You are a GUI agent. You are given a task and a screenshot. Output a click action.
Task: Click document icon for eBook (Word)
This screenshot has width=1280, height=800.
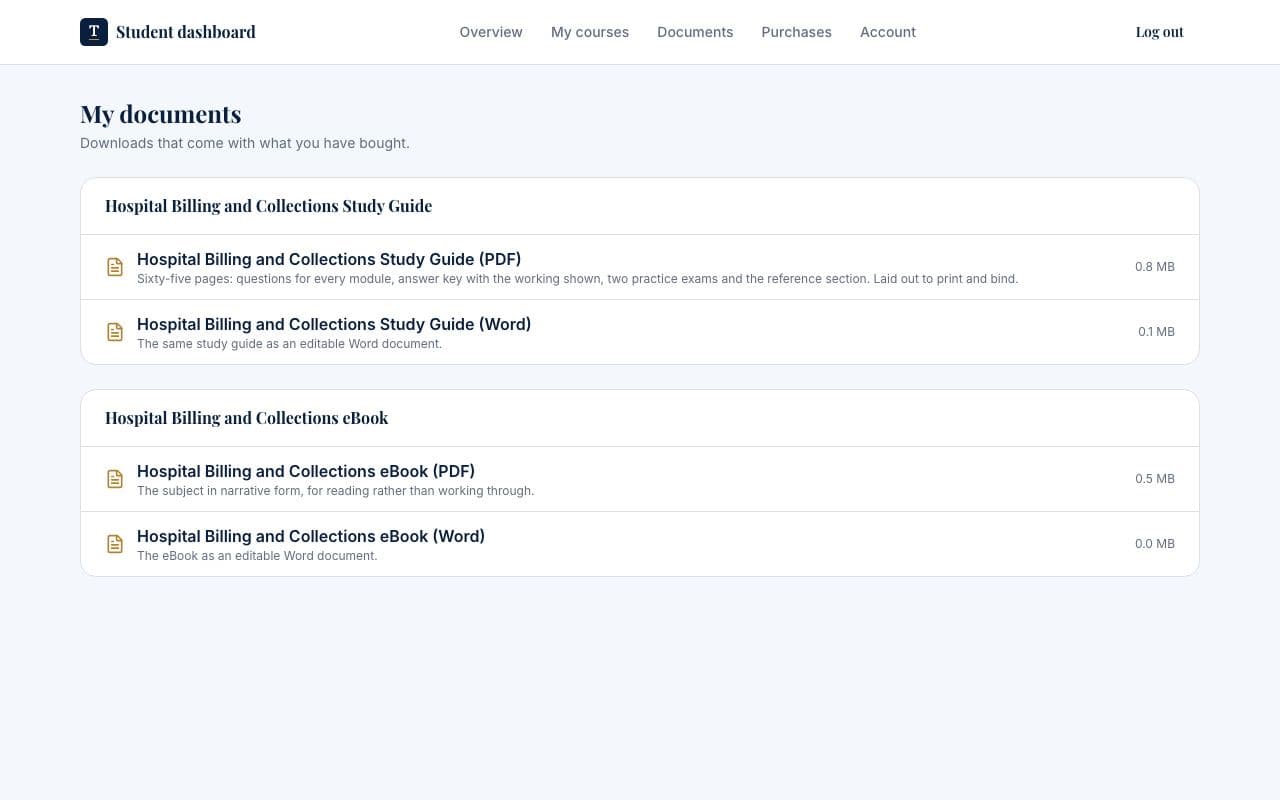(115, 544)
